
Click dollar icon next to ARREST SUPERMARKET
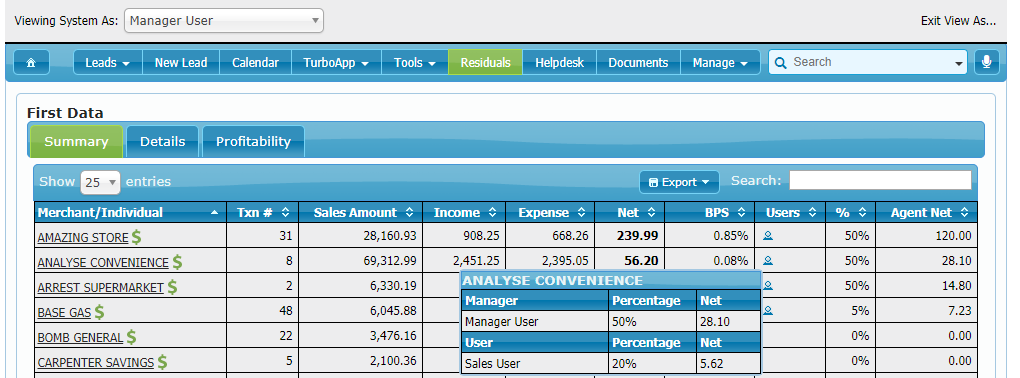[x=172, y=287]
